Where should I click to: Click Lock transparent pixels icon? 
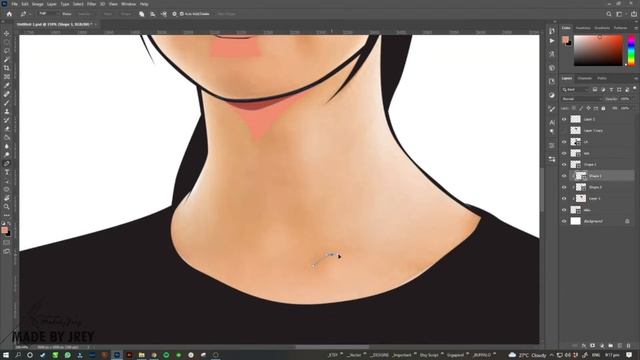click(574, 108)
